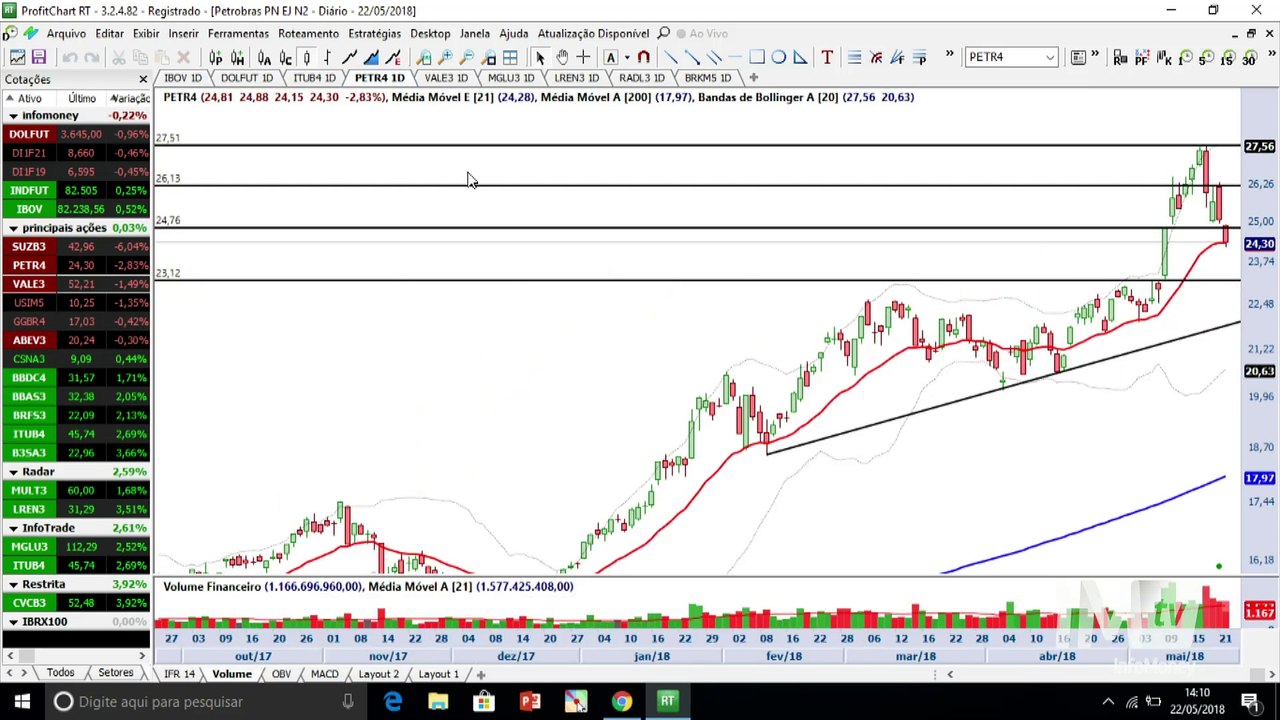Expand the IBRX100 group

click(13, 622)
